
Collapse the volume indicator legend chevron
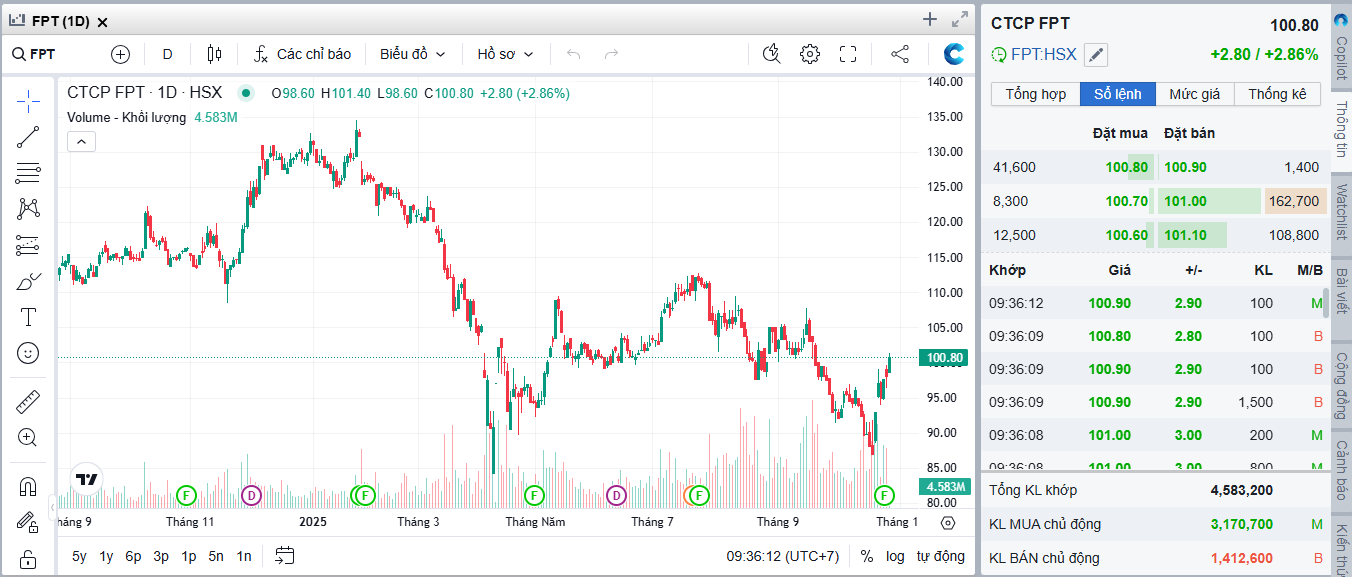(81, 141)
